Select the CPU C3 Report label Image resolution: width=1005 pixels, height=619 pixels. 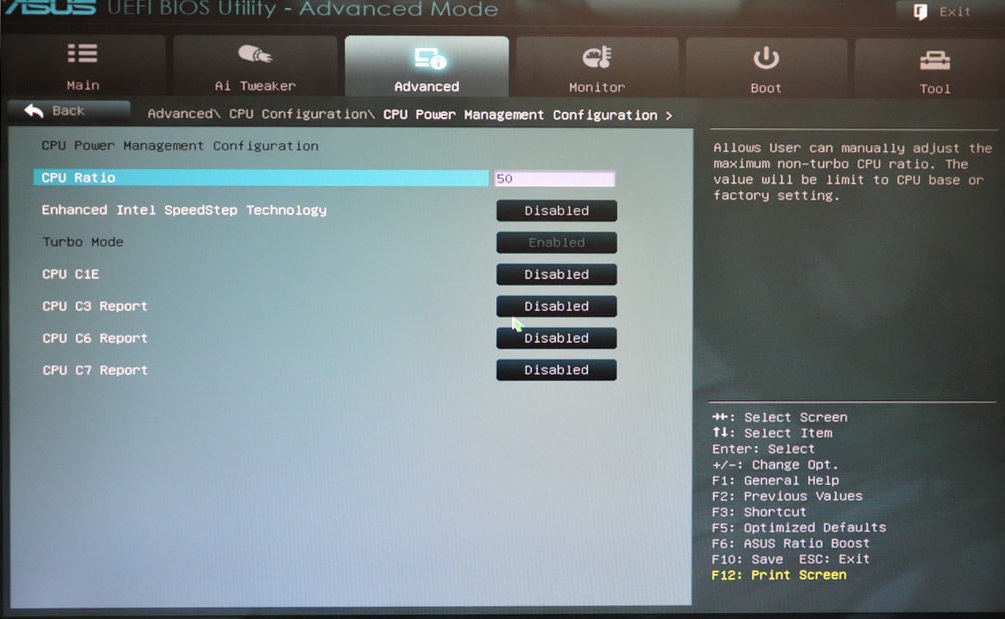(95, 306)
